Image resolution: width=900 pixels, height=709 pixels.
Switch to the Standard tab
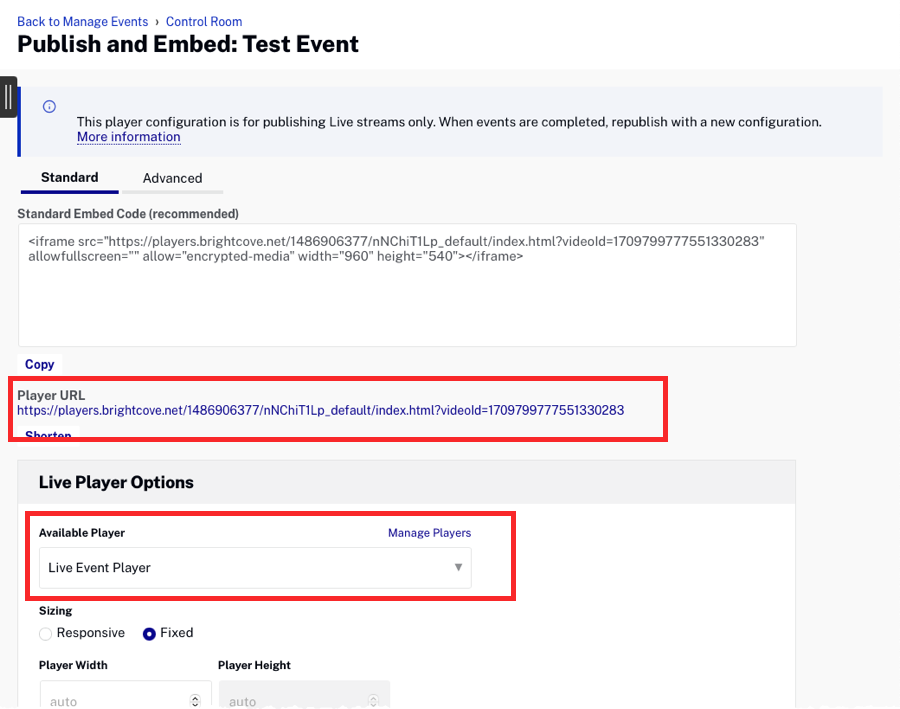click(69, 178)
